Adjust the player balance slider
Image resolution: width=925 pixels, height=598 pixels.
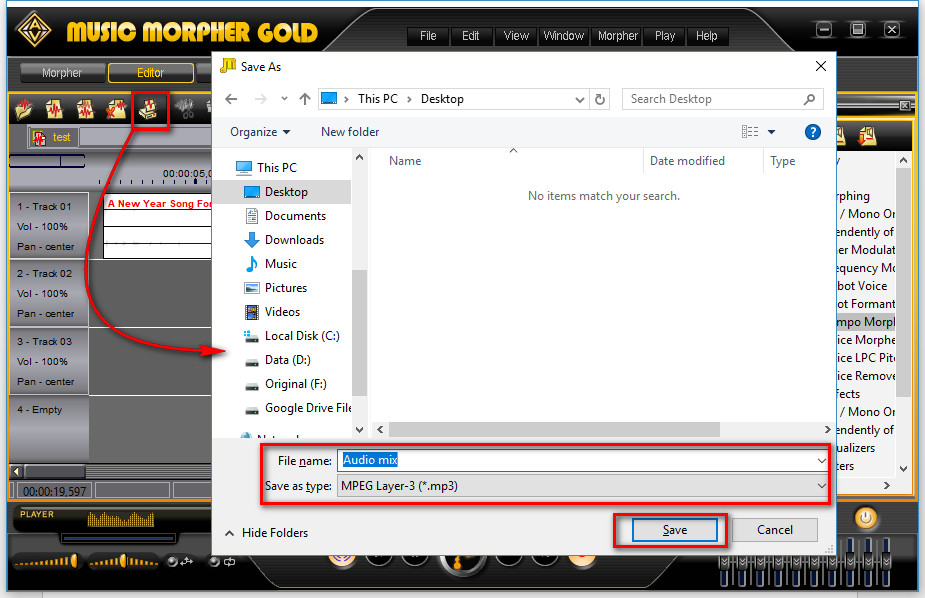click(123, 561)
